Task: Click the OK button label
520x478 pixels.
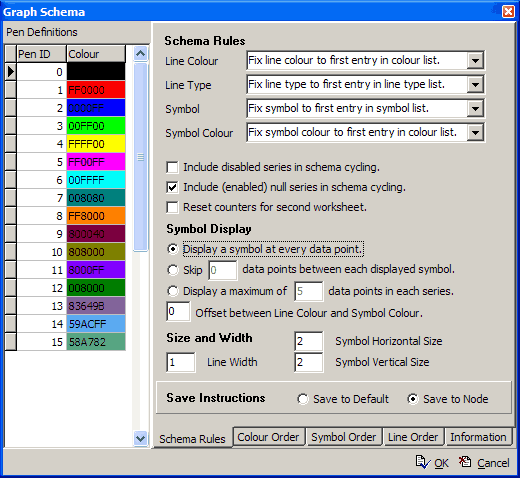Action: tap(441, 463)
